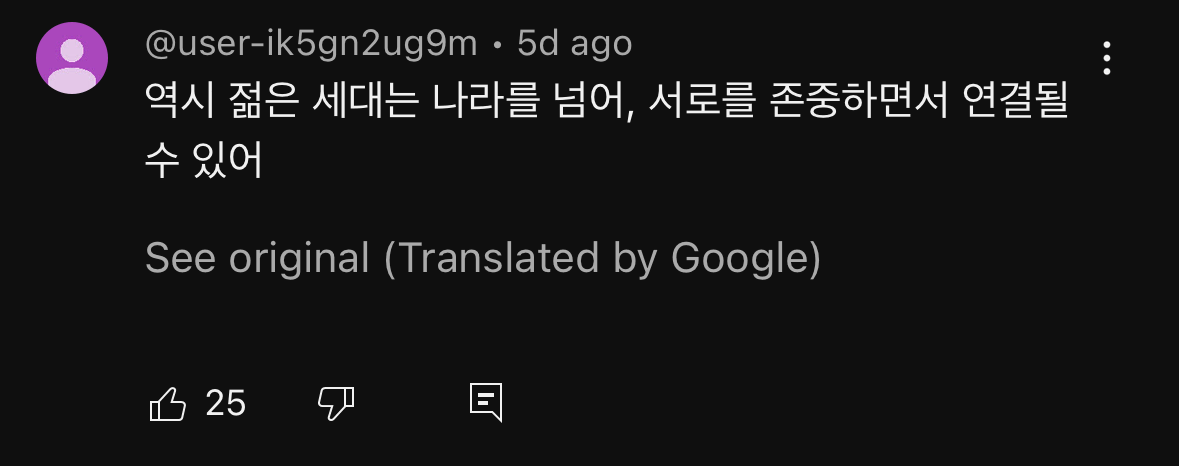Screen dimensions: 1179x466
Task: Click the comment's second line "수 있어"
Action: coord(204,160)
